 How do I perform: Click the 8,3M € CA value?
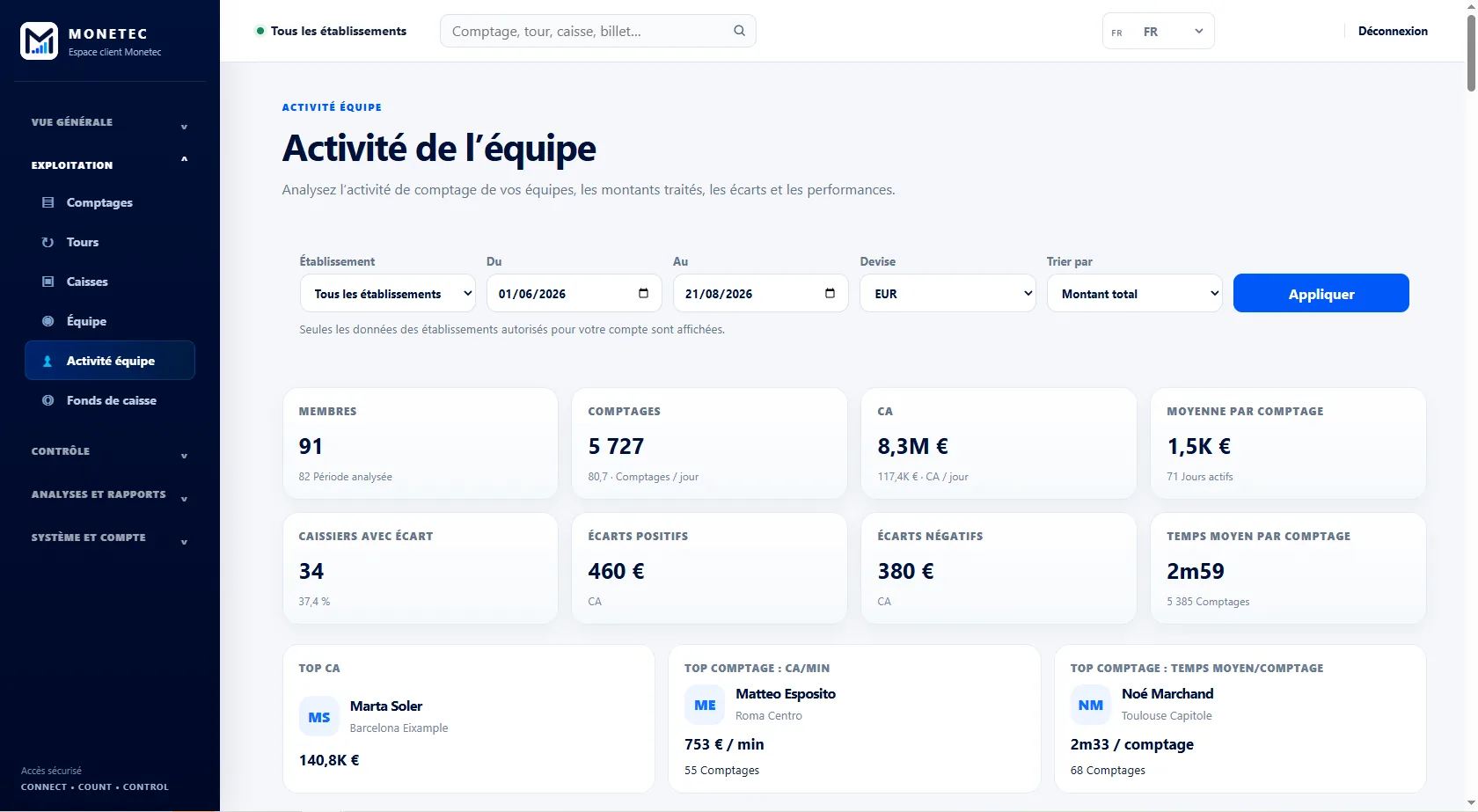pyautogui.click(x=912, y=446)
